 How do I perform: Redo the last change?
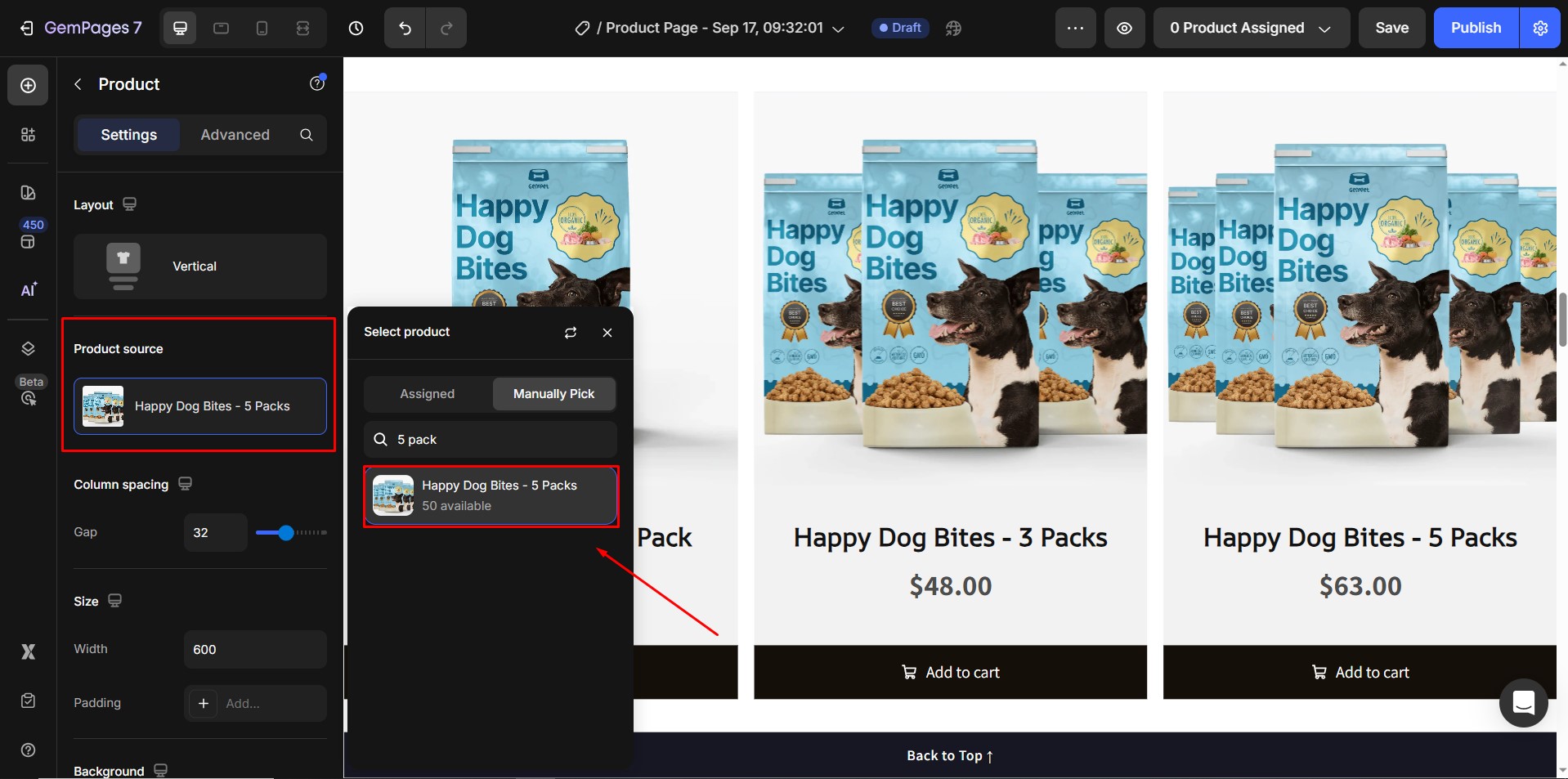point(446,29)
